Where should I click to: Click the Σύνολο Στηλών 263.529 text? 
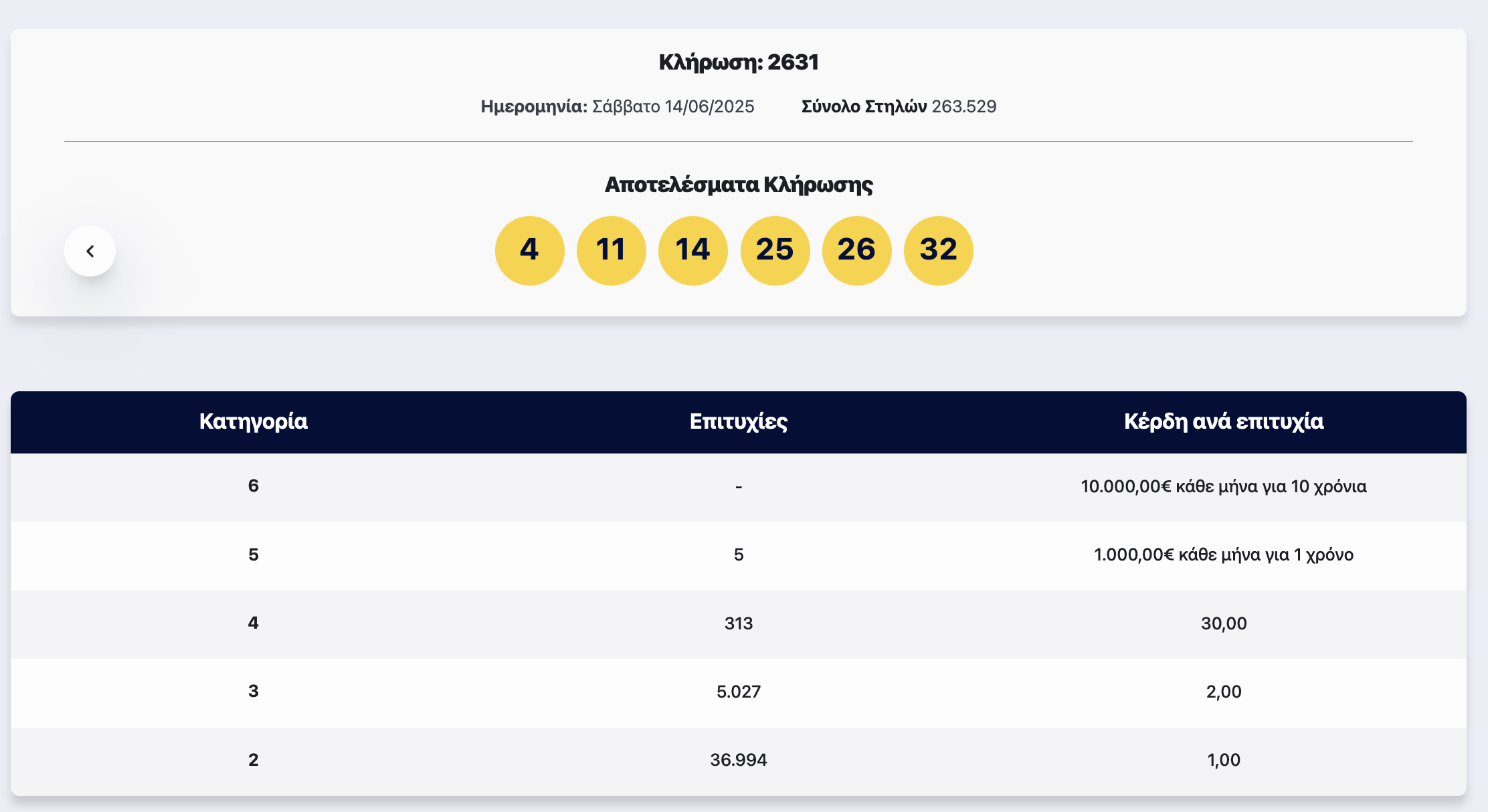[899, 106]
